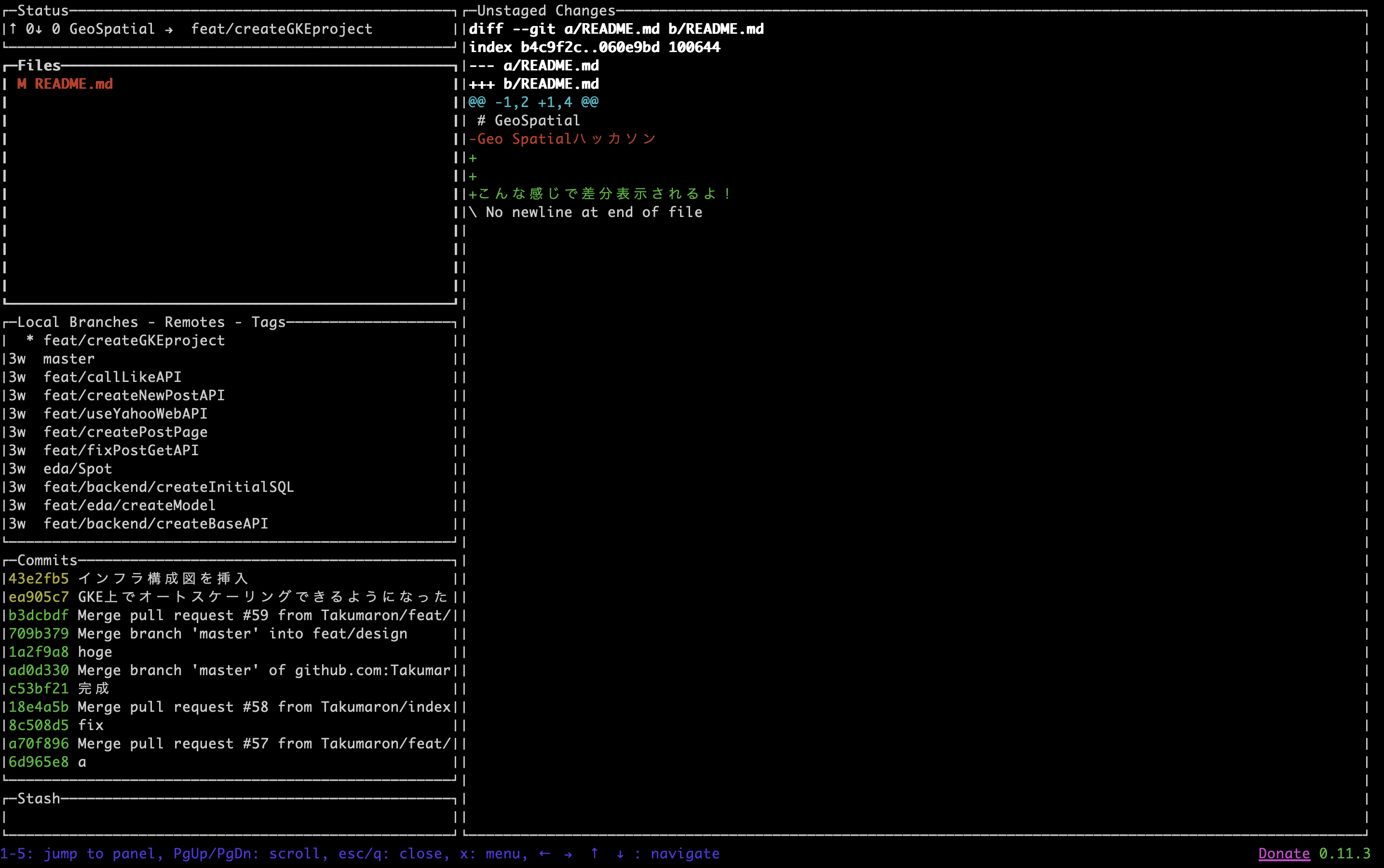The width and height of the screenshot is (1384, 868).
Task: Focus the Files panel title
Action: coord(39,66)
